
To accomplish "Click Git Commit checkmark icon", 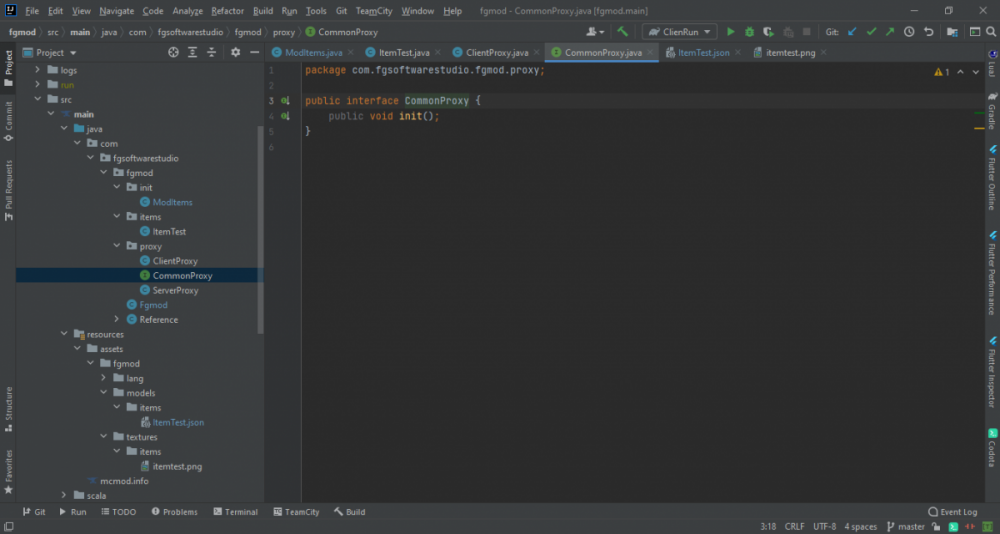I will coord(871,32).
